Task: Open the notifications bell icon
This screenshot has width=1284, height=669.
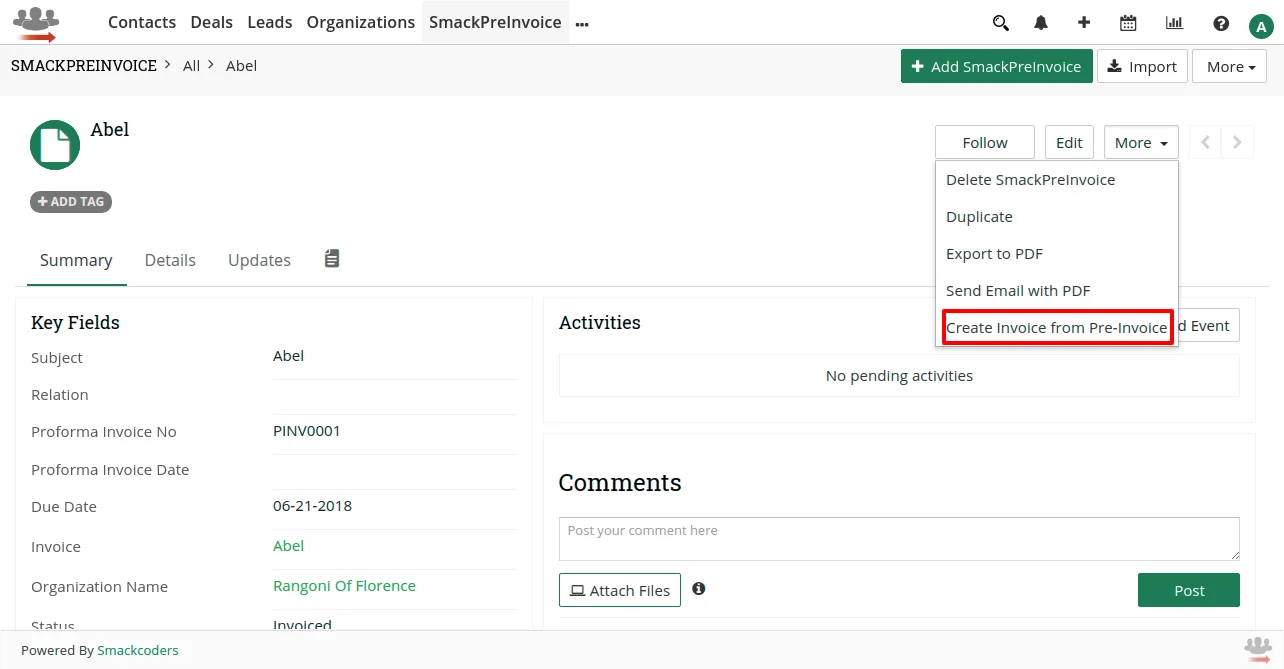Action: tap(1040, 22)
